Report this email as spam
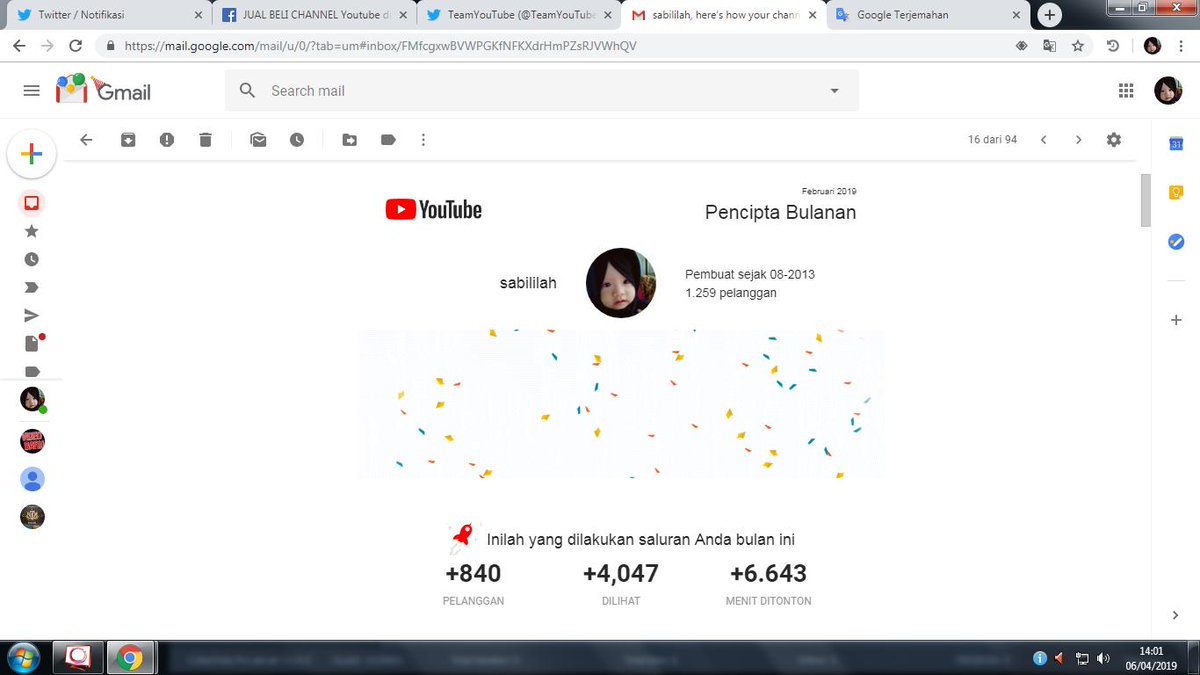This screenshot has height=675, width=1200. 167,140
